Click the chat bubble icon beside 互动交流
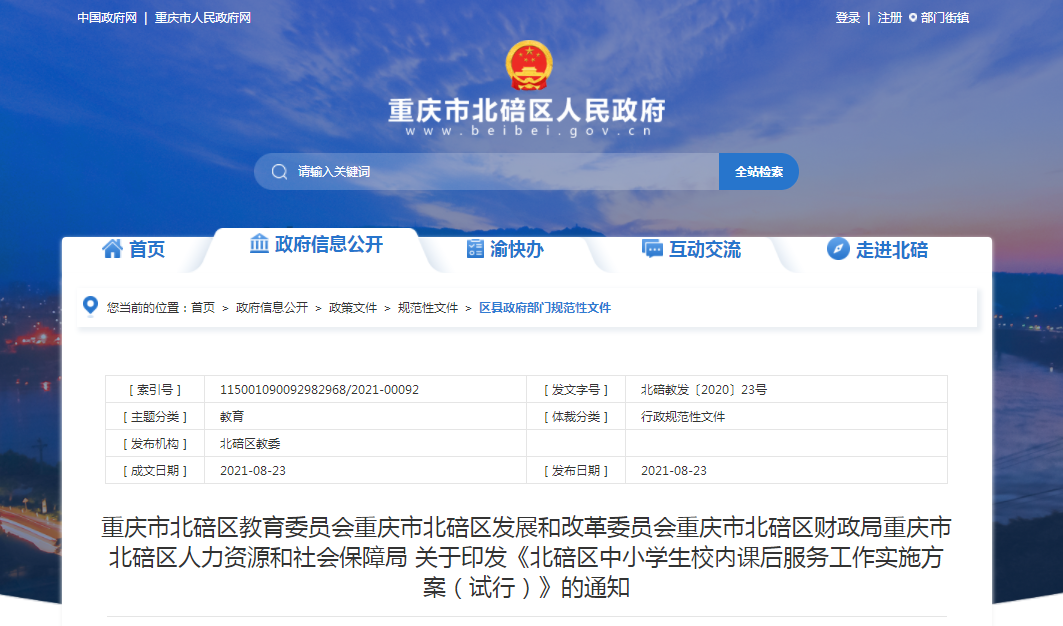The image size is (1063, 626). (652, 249)
